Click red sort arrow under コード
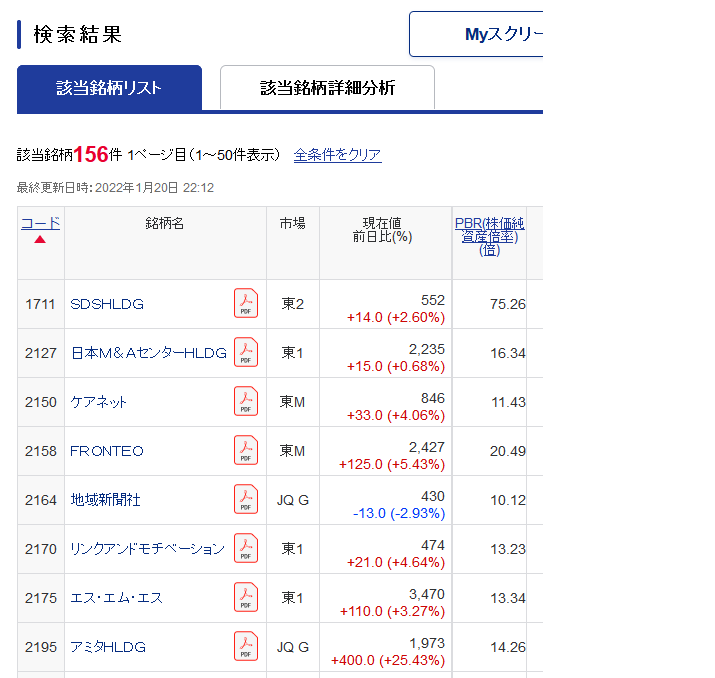This screenshot has height=678, width=715. tap(40, 240)
